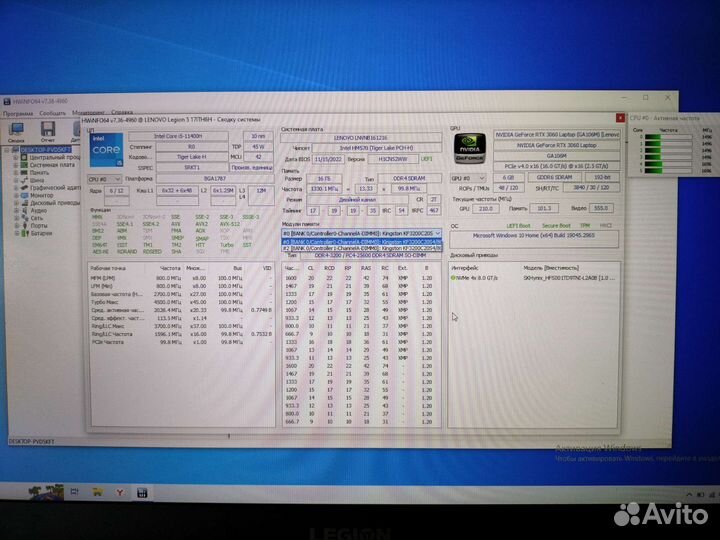
Task: Click the GPU clock value 210.0
Action: pyautogui.click(x=485, y=208)
